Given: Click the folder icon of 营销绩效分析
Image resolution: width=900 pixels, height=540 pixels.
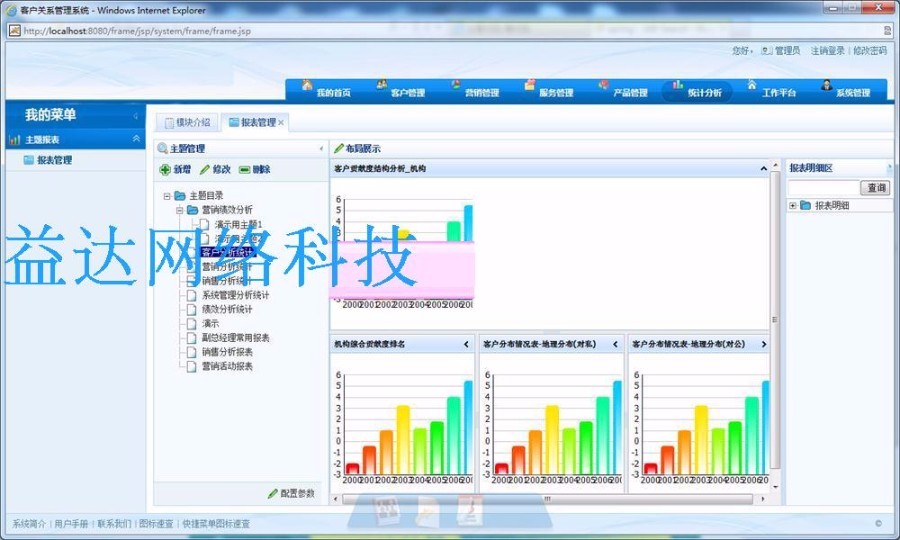Looking at the screenshot, I should (192, 210).
